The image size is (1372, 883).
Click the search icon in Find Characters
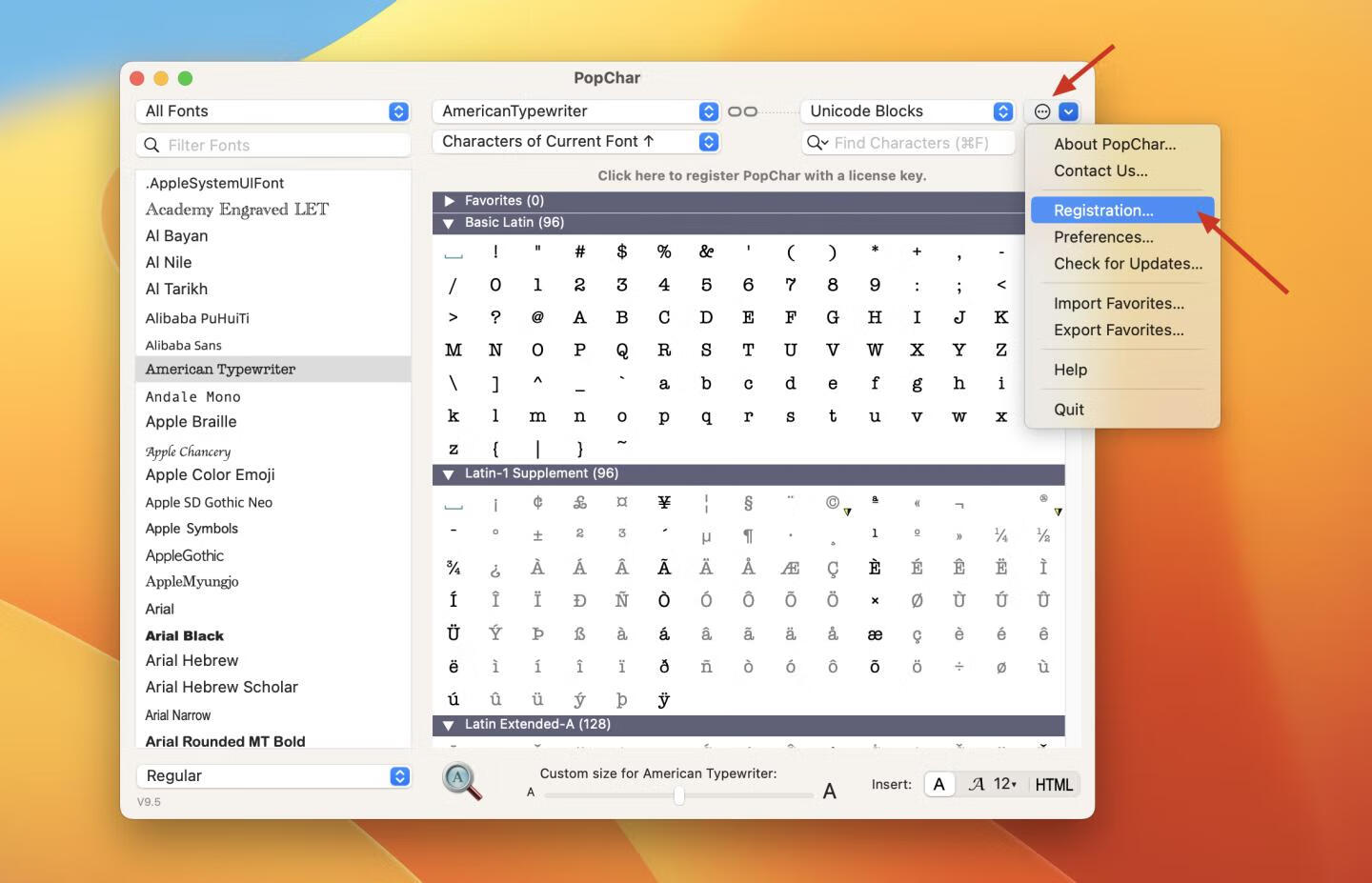[x=817, y=143]
